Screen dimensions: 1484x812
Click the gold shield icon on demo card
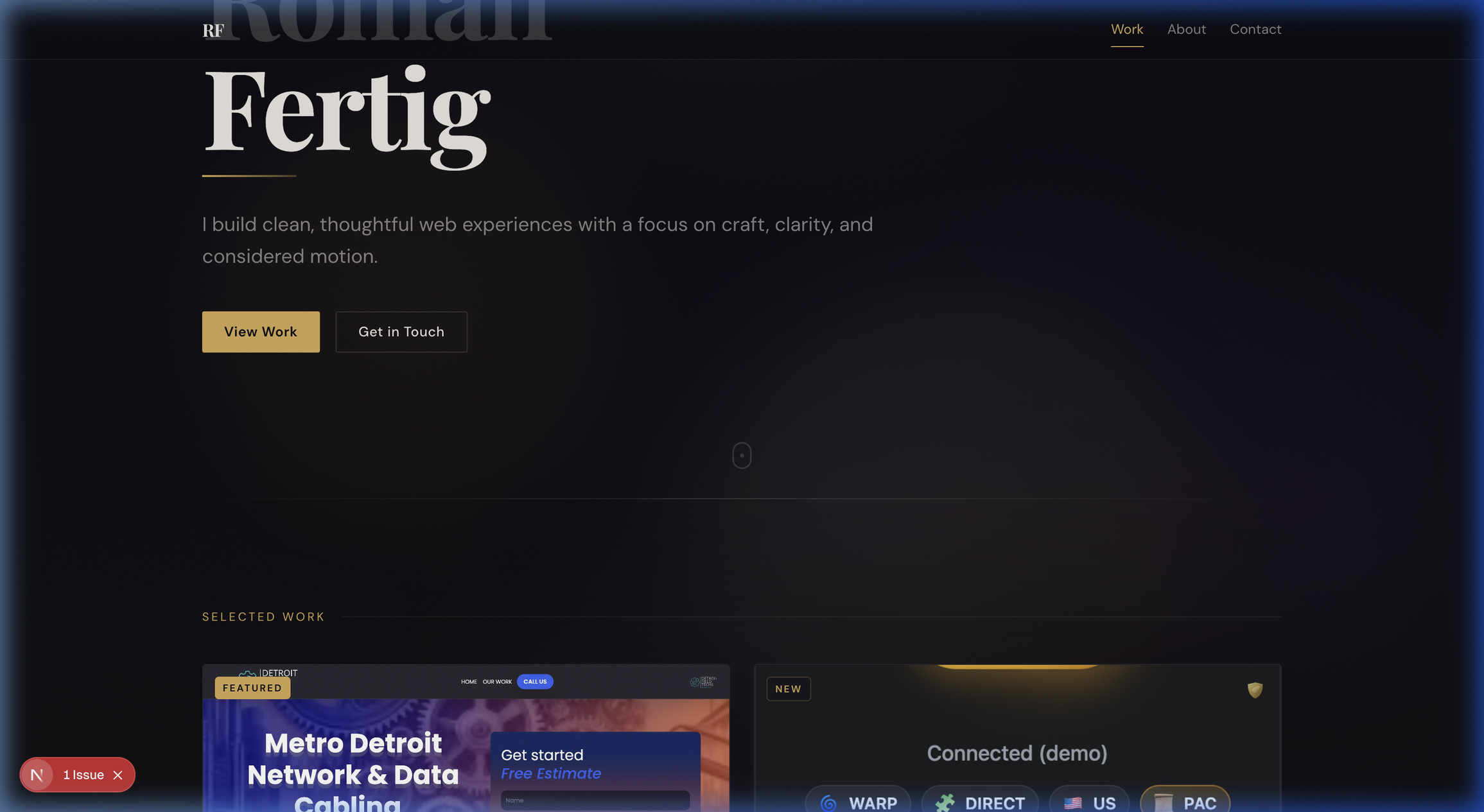point(1255,690)
